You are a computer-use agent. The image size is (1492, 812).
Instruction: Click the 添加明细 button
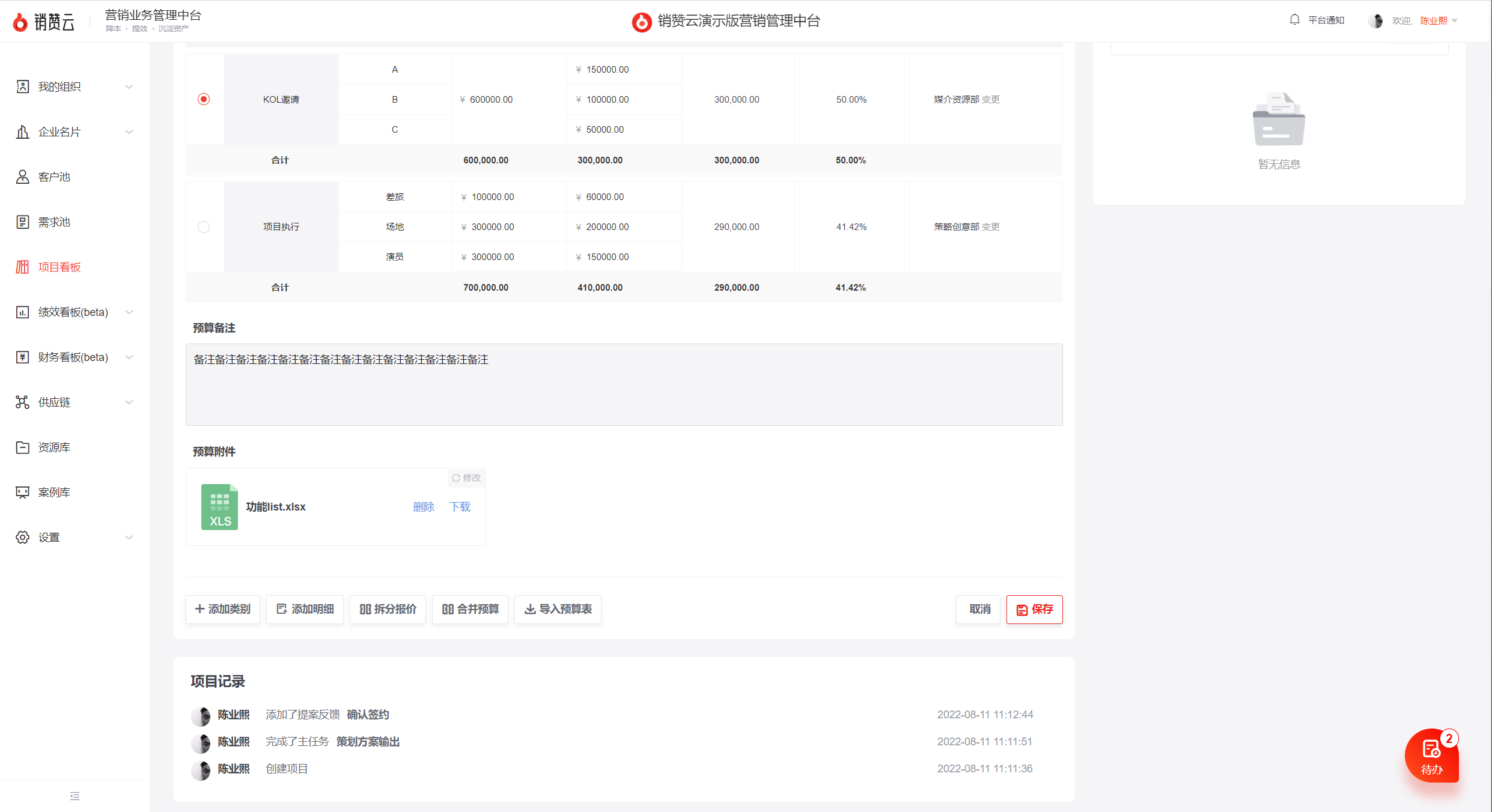305,609
